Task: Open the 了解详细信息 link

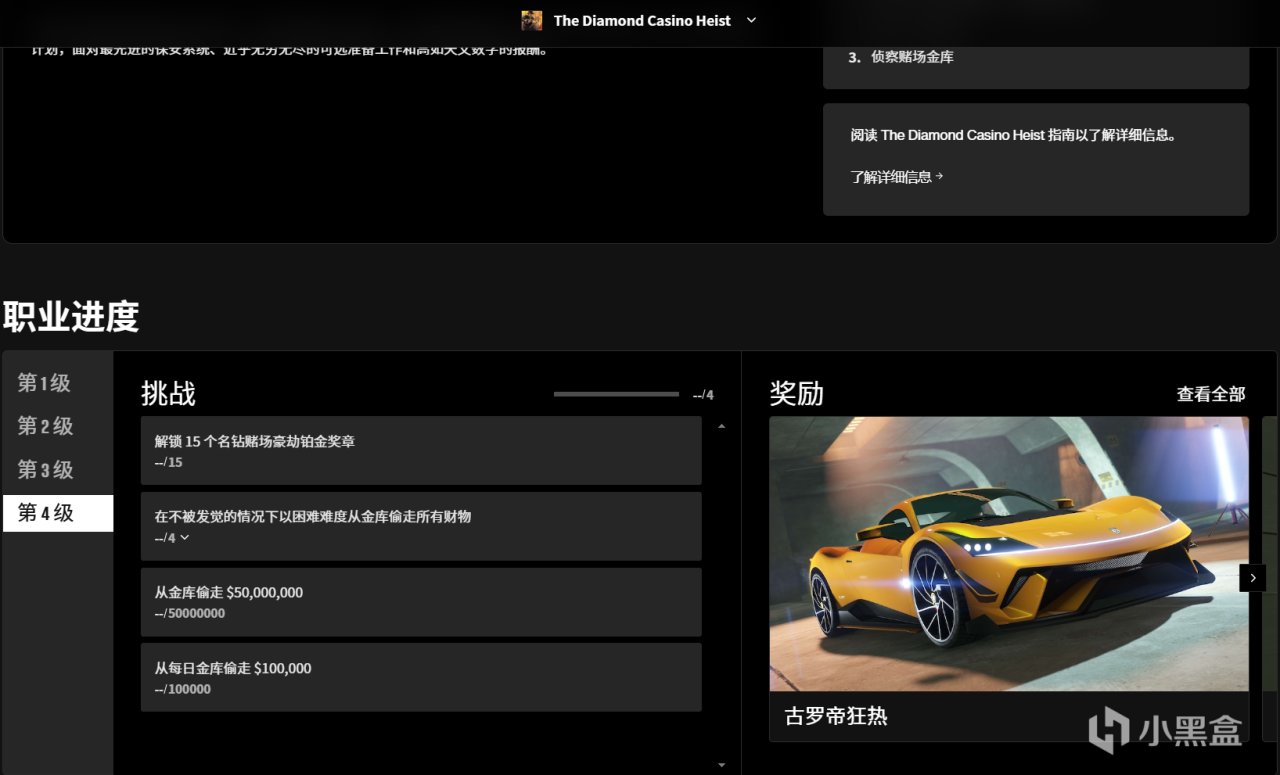Action: click(897, 177)
